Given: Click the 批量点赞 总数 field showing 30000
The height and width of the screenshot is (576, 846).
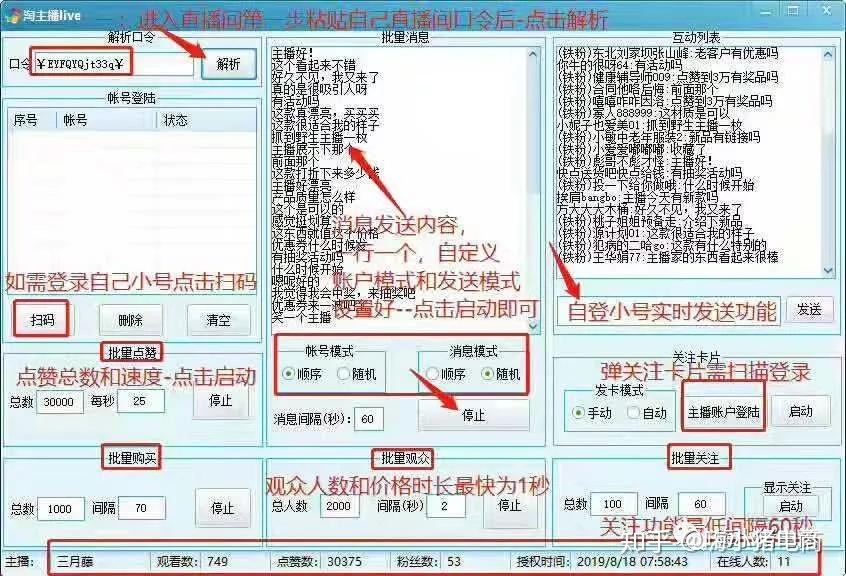Looking at the screenshot, I should pyautogui.click(x=60, y=402).
